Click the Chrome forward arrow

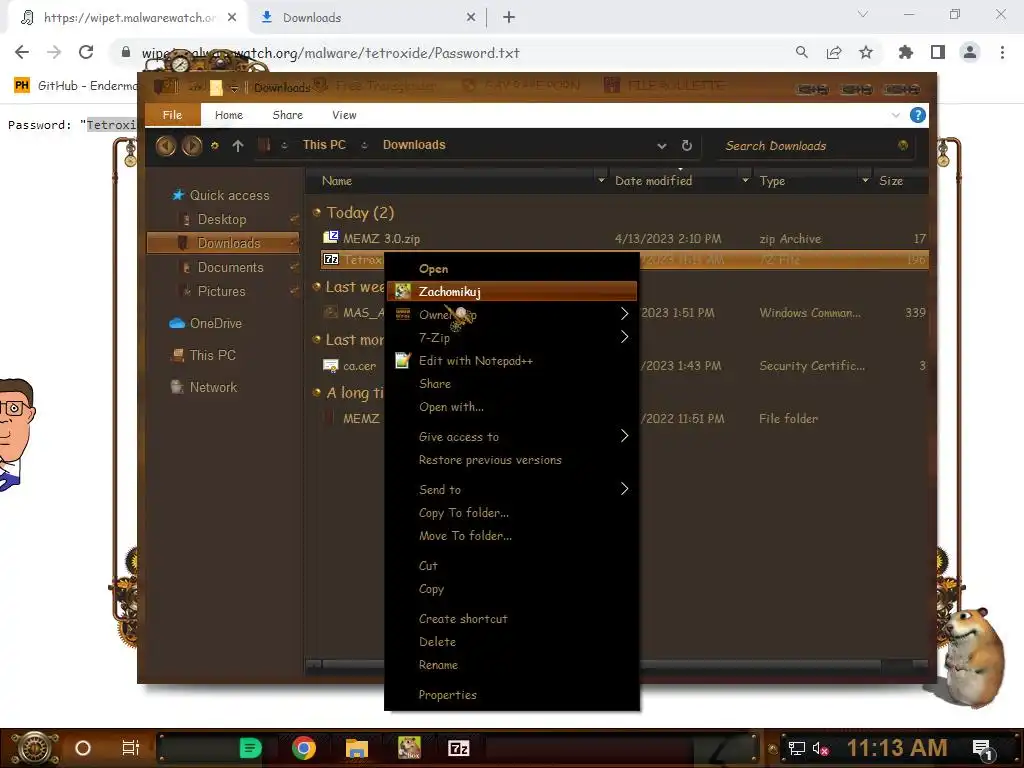tap(54, 52)
